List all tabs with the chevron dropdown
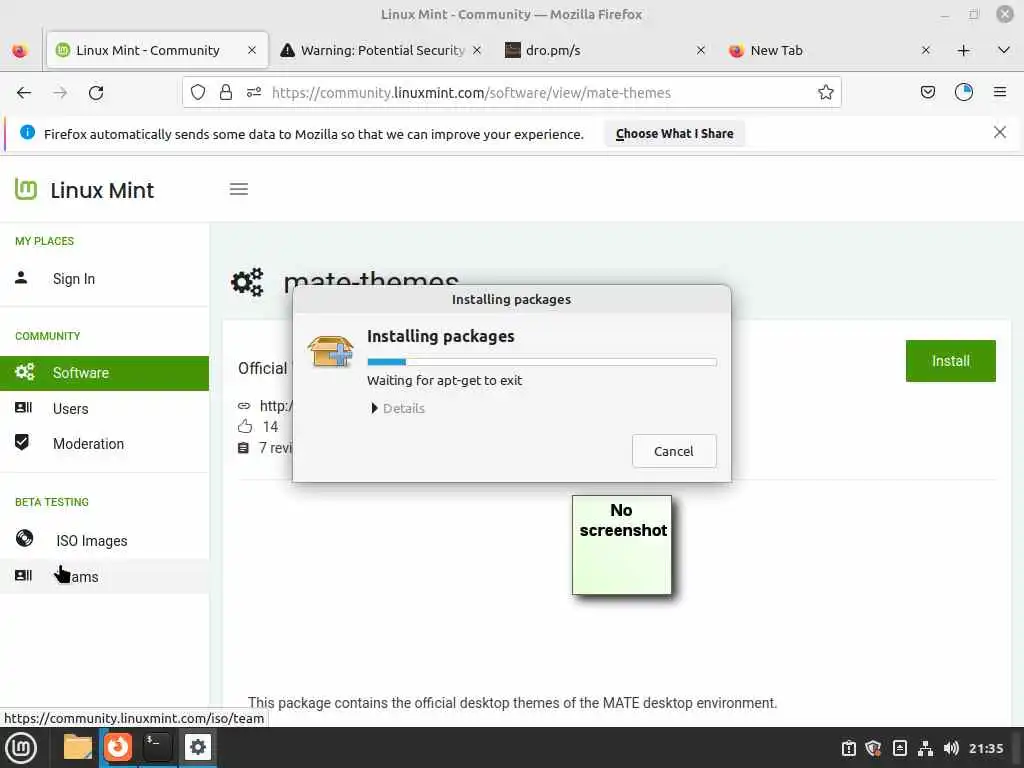This screenshot has width=1024, height=768. (1004, 50)
